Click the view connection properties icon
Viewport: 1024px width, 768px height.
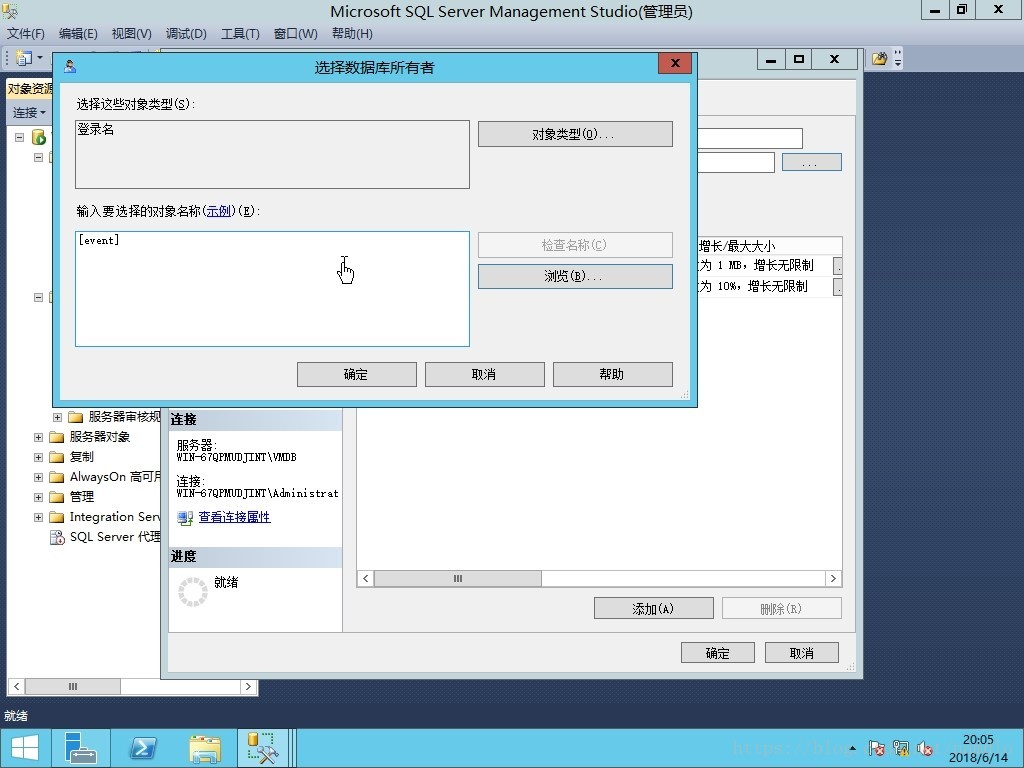coord(185,518)
